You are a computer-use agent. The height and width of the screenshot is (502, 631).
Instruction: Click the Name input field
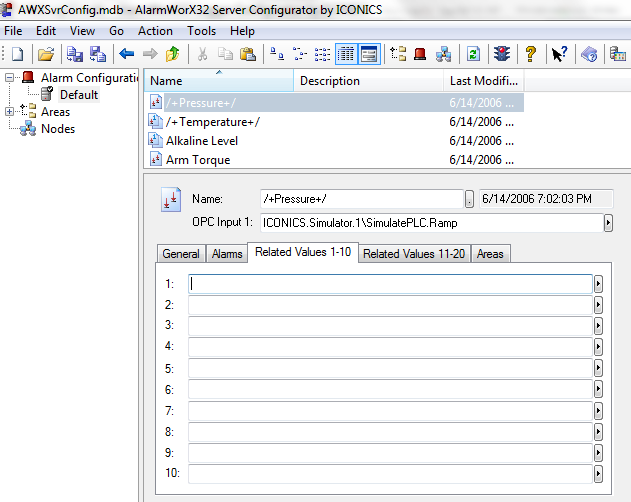[362, 199]
